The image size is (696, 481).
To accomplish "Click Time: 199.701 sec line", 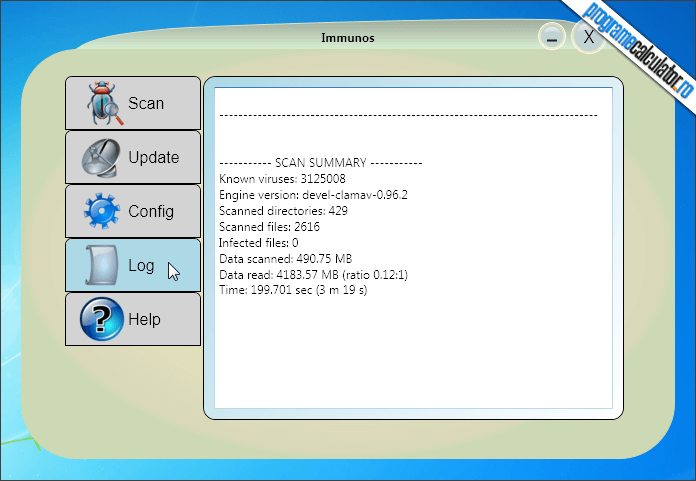I will click(x=293, y=290).
